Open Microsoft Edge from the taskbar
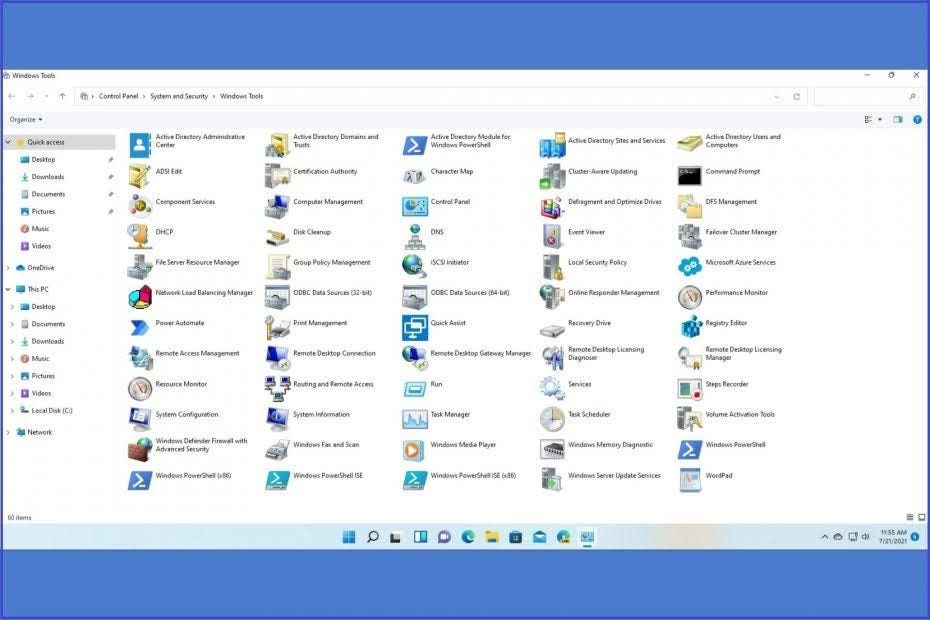 (468, 537)
